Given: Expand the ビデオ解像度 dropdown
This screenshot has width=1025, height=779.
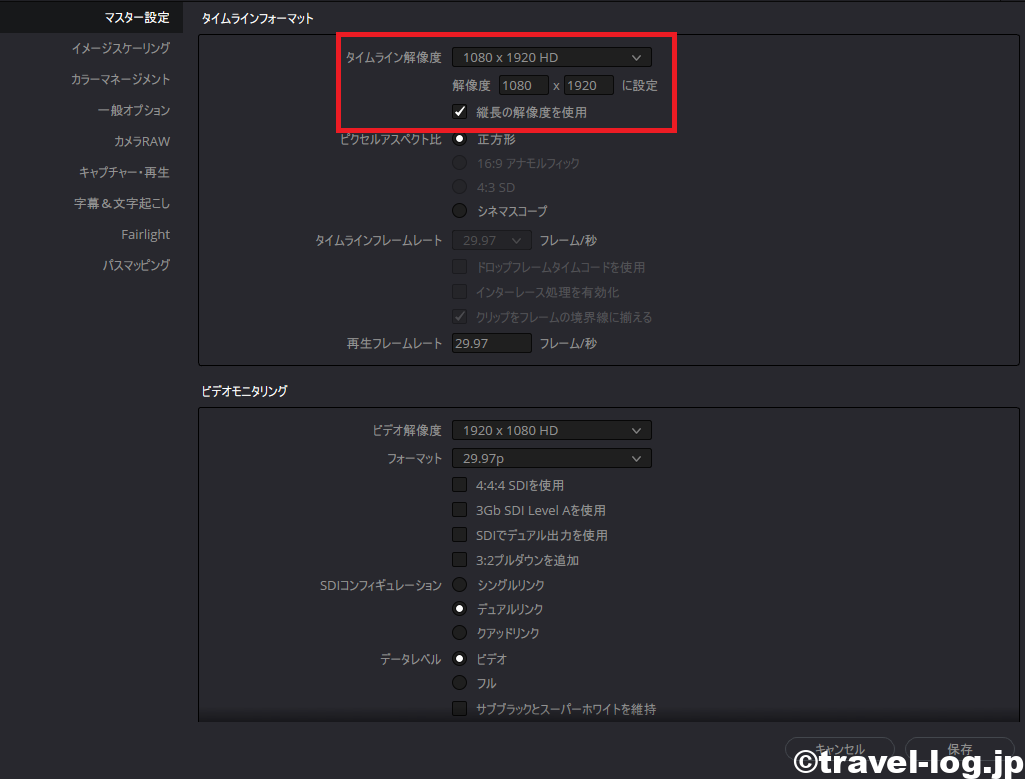Looking at the screenshot, I should coord(551,430).
